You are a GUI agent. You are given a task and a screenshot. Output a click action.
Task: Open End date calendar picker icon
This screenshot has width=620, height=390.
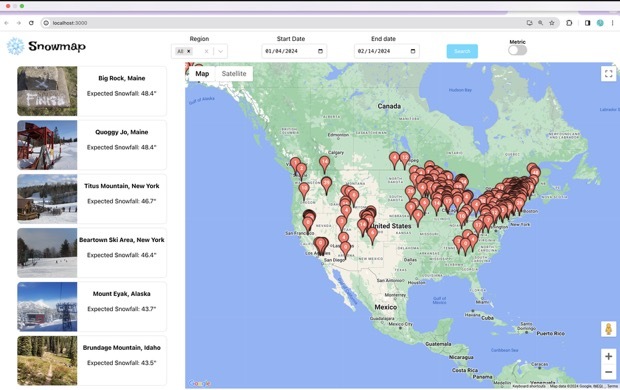click(413, 51)
